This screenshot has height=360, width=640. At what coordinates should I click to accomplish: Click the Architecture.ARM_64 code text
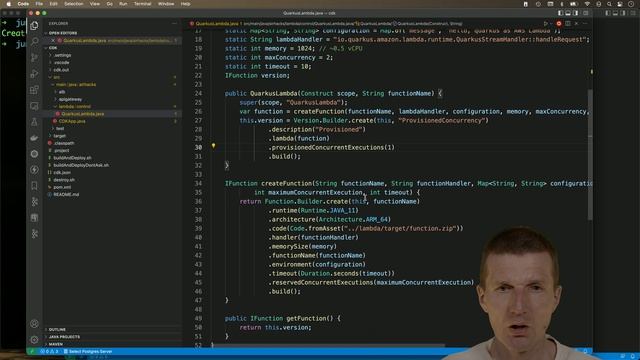tap(353, 220)
